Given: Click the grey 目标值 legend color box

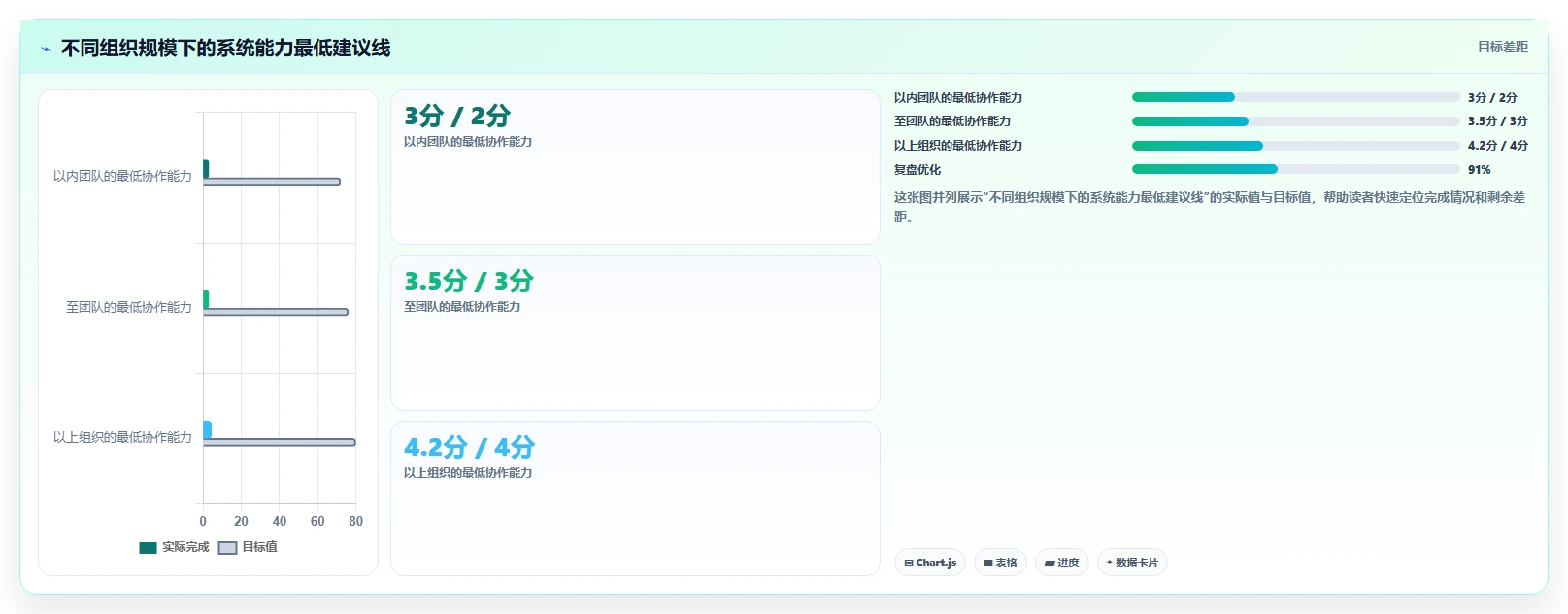Looking at the screenshot, I should [x=227, y=548].
